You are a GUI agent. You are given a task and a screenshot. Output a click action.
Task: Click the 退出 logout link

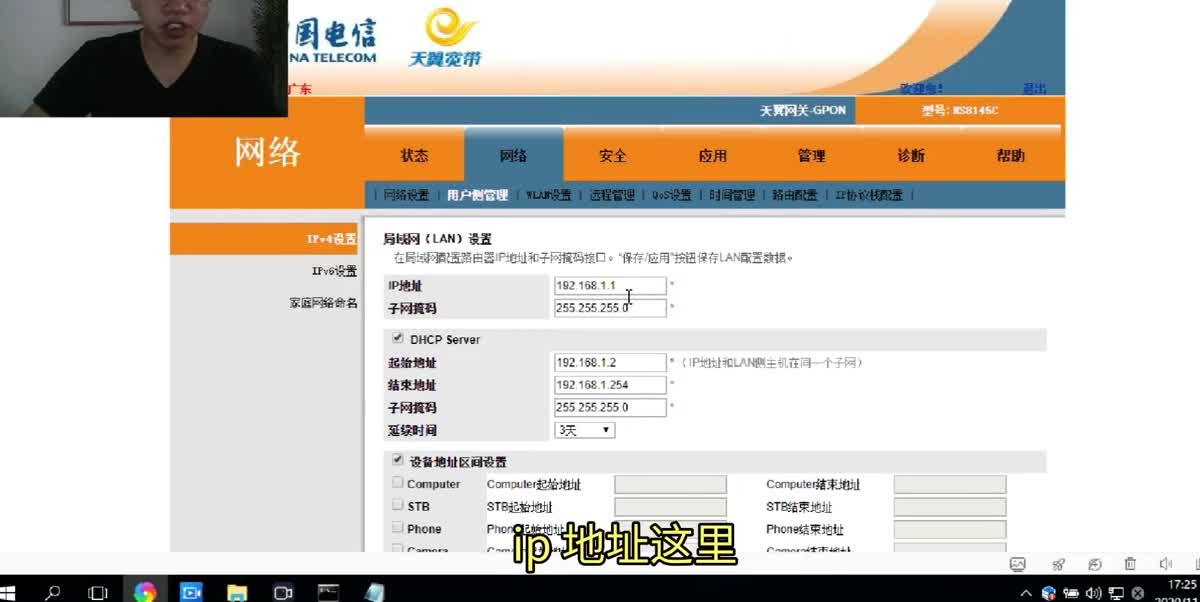tap(1034, 88)
